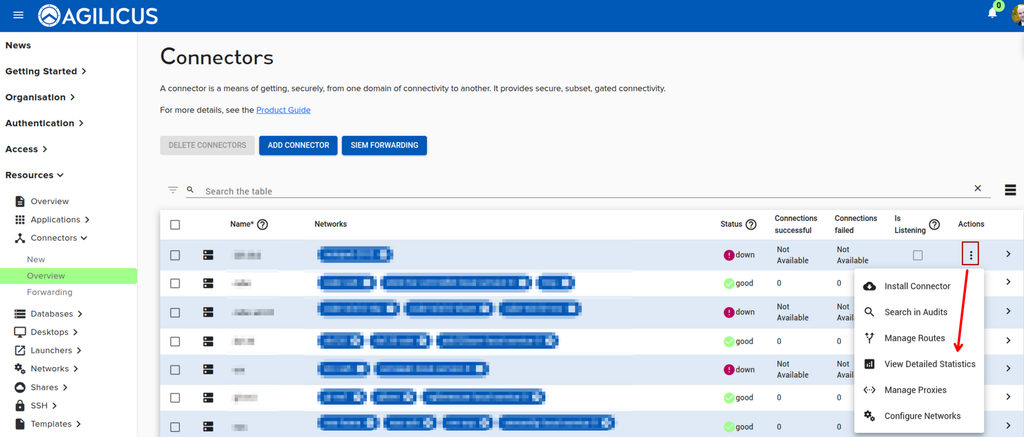Click the Is Listening help icon
The image size is (1024, 437).
pyautogui.click(x=935, y=224)
